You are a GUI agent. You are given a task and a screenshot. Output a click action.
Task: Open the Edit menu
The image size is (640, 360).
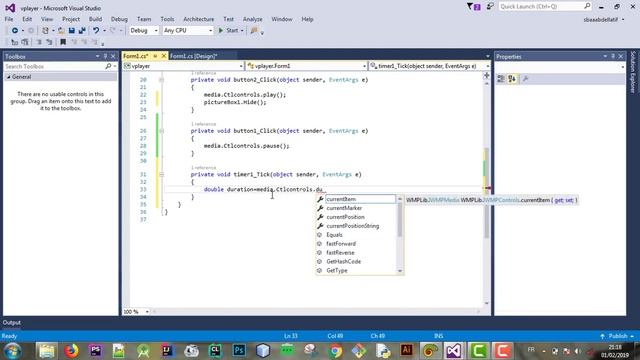(x=27, y=19)
